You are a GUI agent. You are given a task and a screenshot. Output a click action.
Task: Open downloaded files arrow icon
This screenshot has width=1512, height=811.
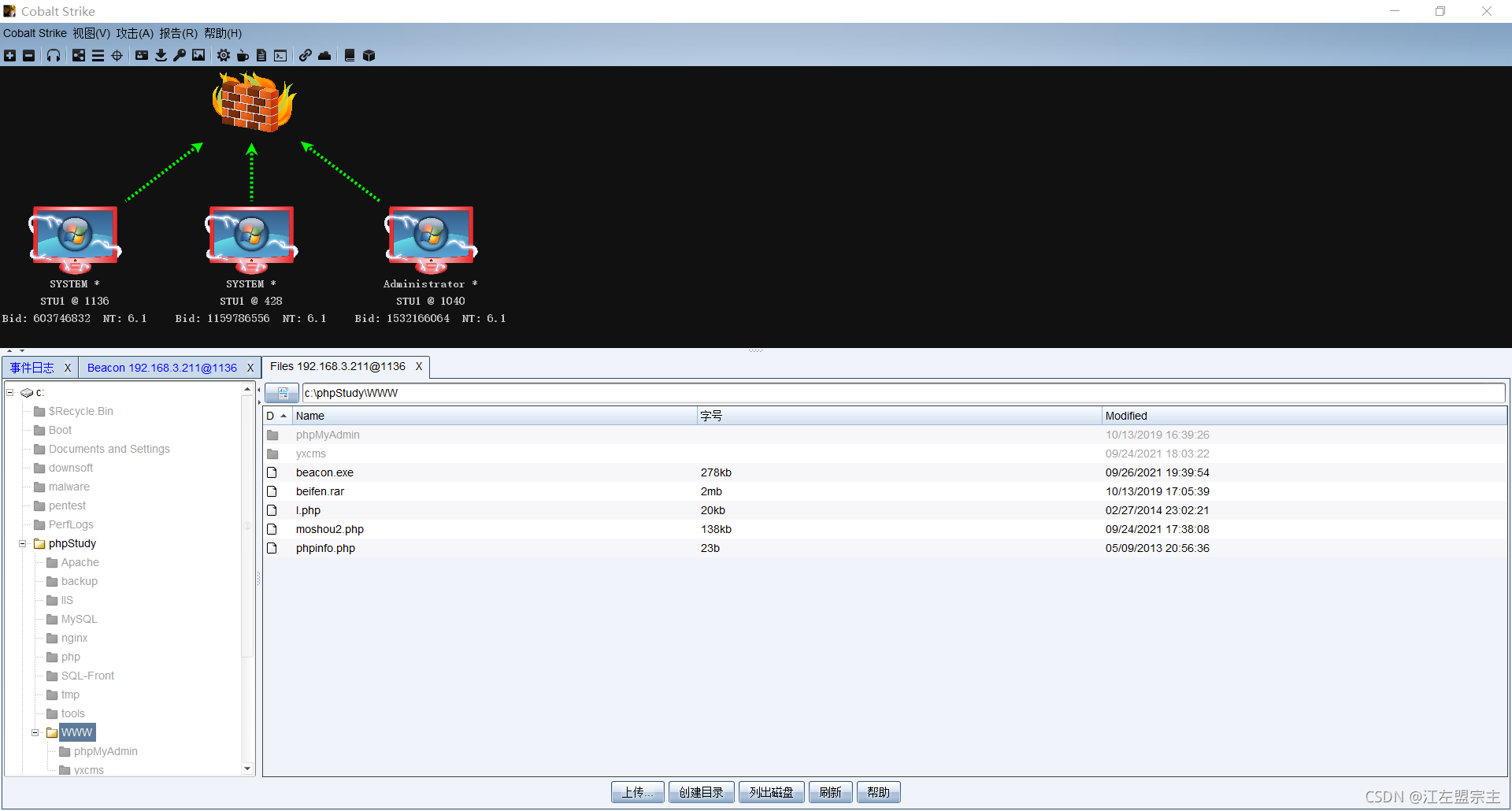(161, 55)
